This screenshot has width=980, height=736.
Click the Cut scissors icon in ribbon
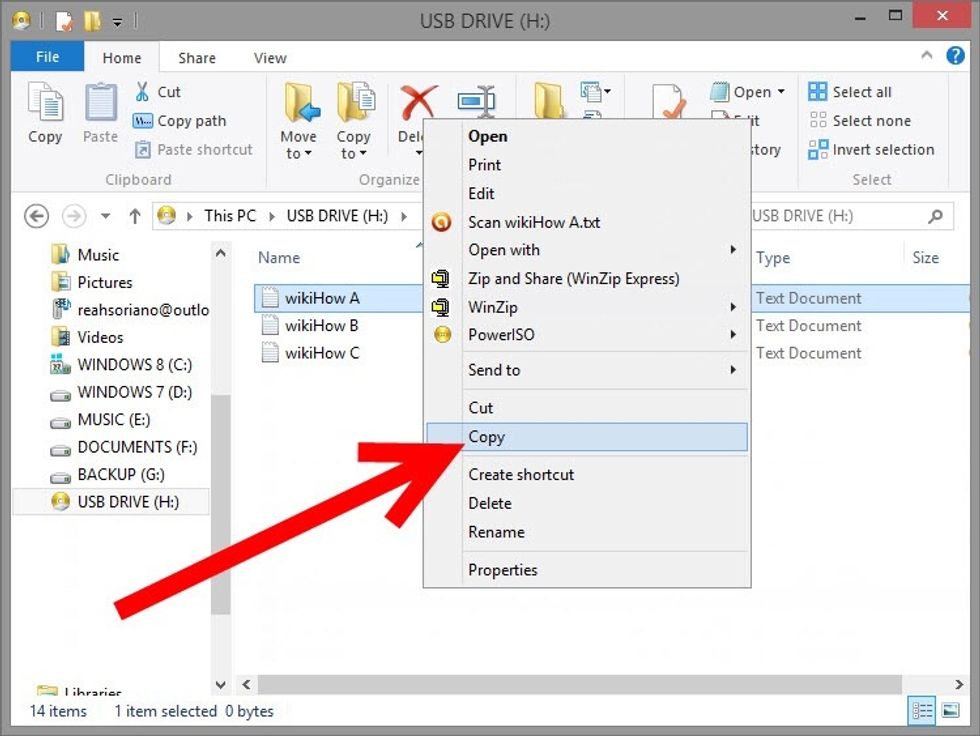click(x=143, y=92)
